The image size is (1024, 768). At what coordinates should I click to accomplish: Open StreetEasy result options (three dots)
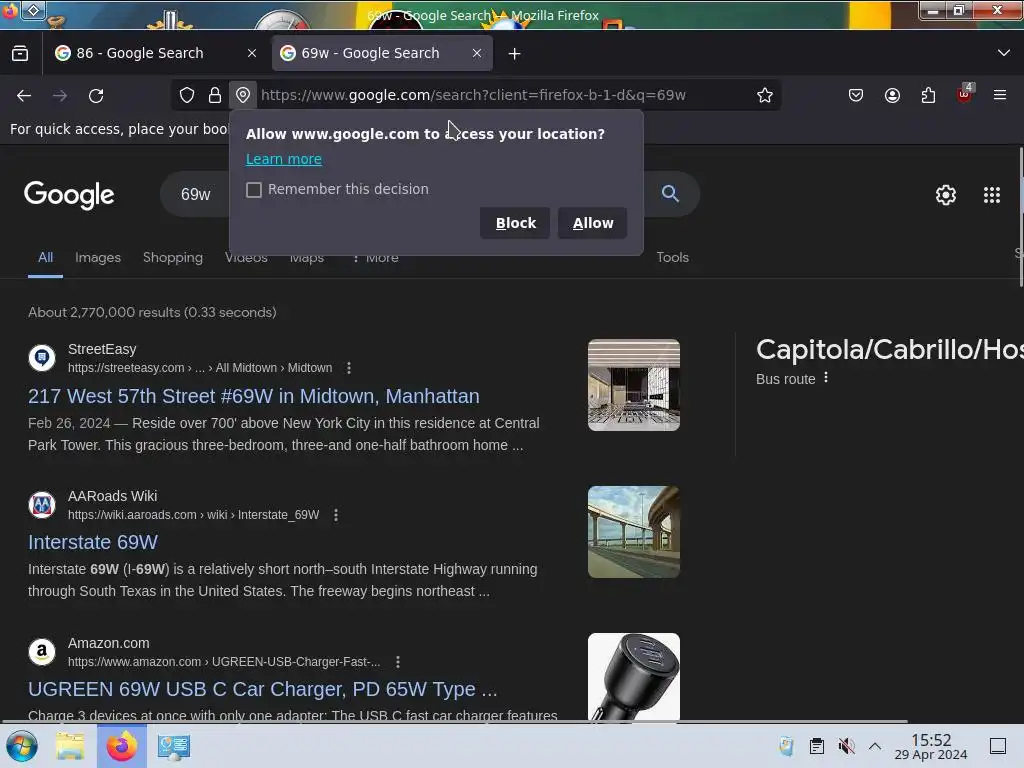click(349, 368)
